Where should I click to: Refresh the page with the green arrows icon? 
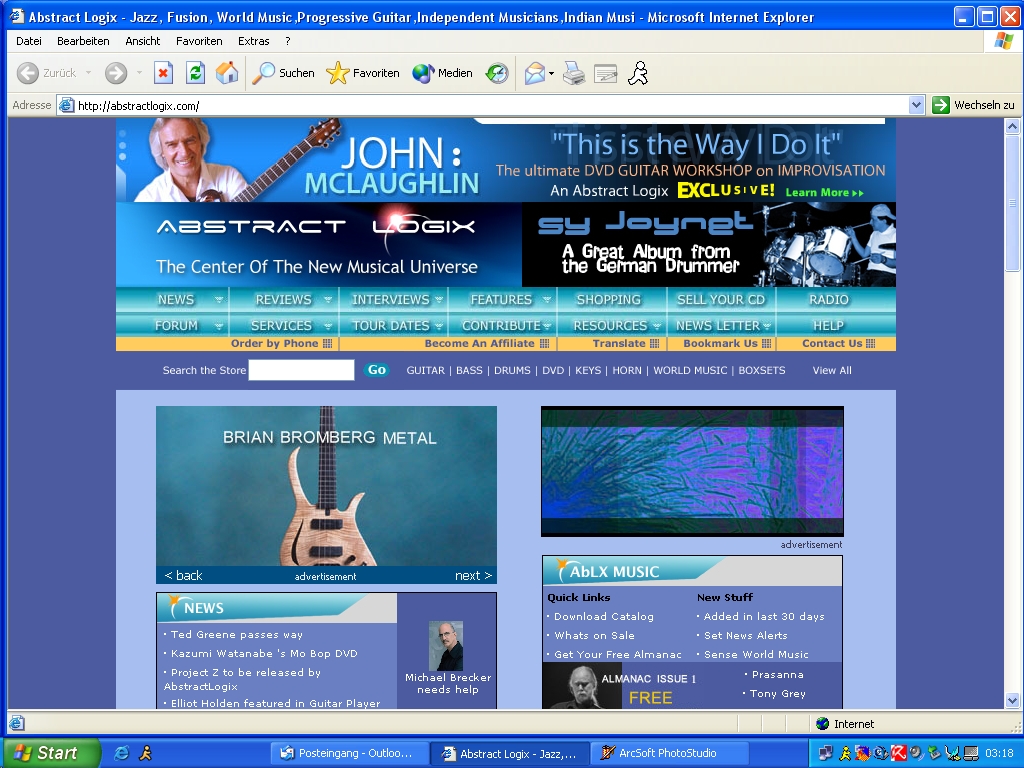(195, 73)
